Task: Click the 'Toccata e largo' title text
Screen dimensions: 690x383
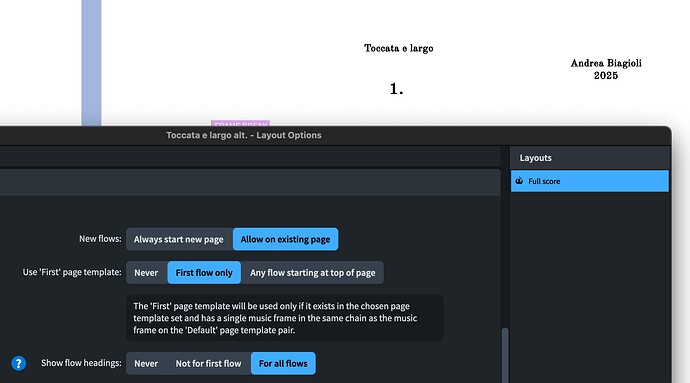Action: click(x=399, y=48)
